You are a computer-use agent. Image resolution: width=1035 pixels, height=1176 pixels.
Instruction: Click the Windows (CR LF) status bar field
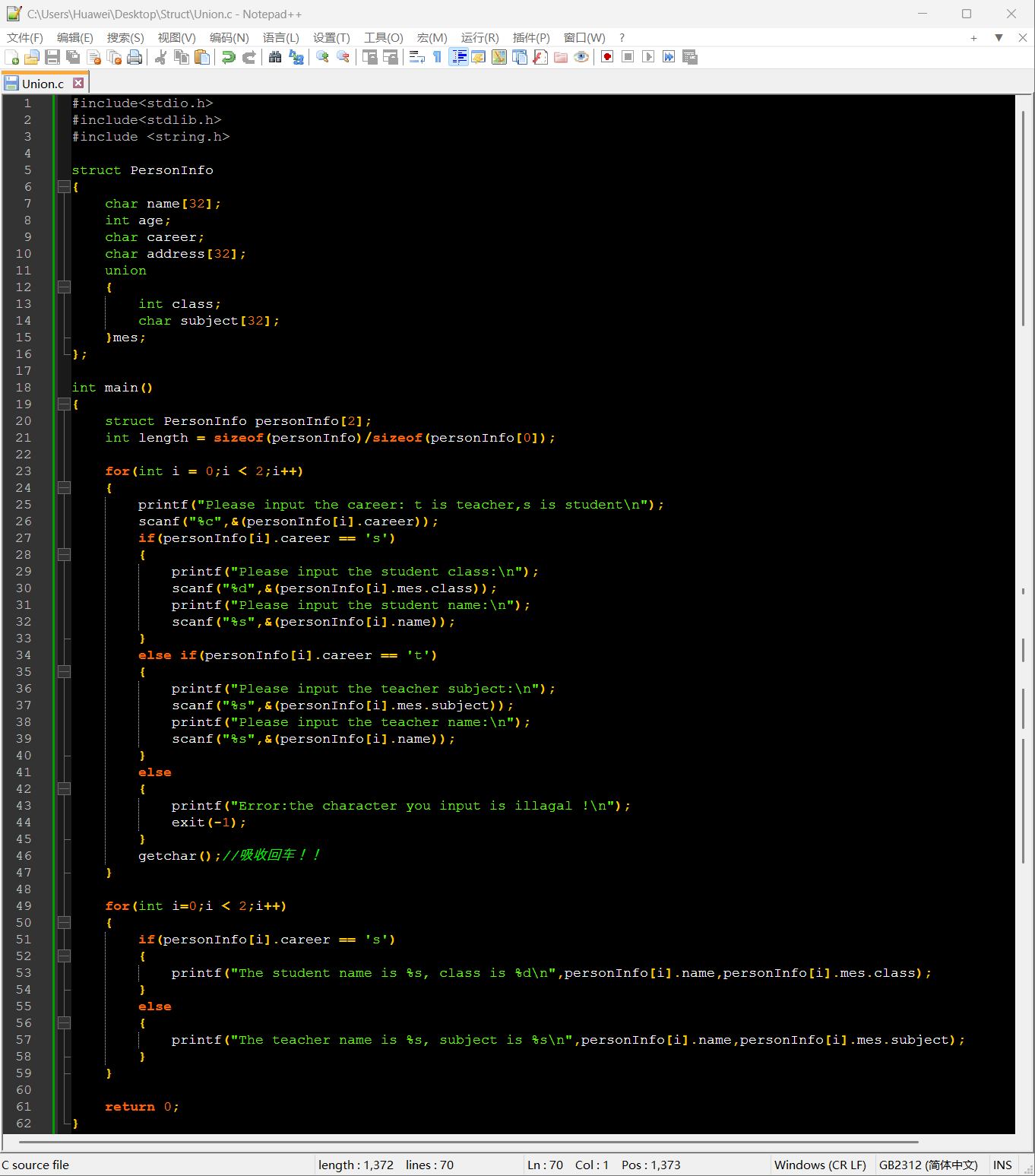click(x=820, y=1165)
